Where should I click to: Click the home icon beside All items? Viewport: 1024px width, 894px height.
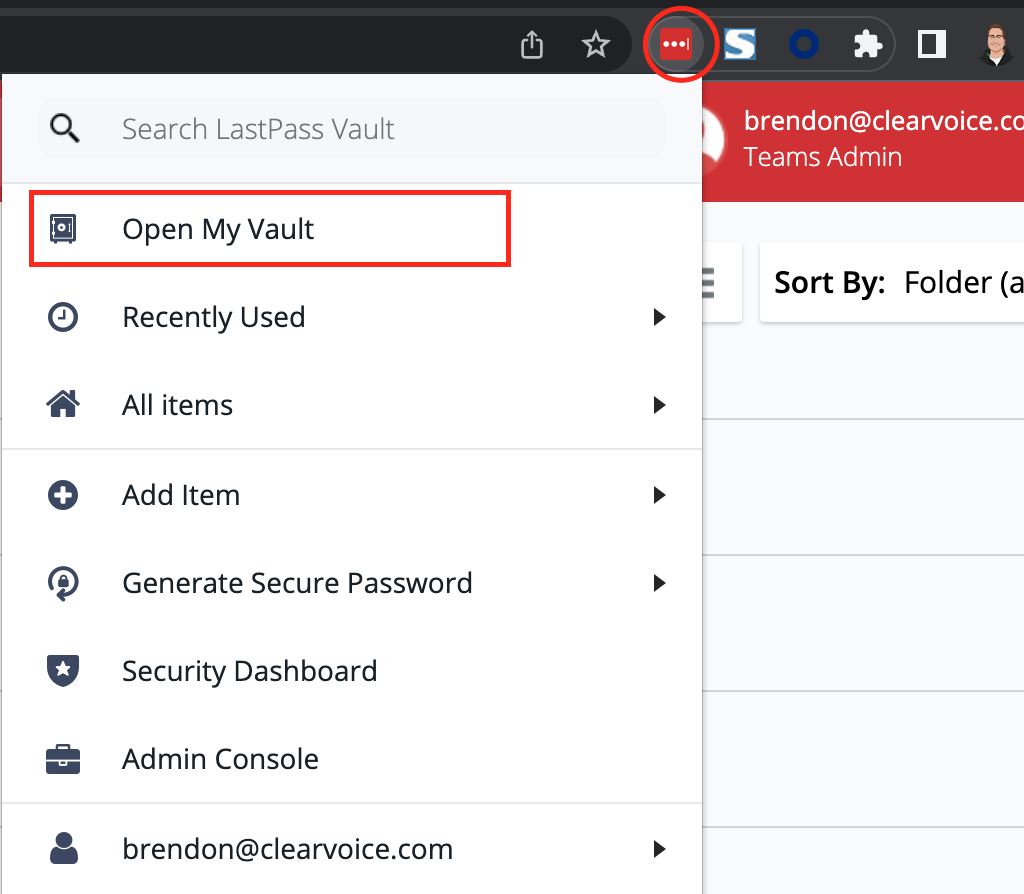[63, 404]
